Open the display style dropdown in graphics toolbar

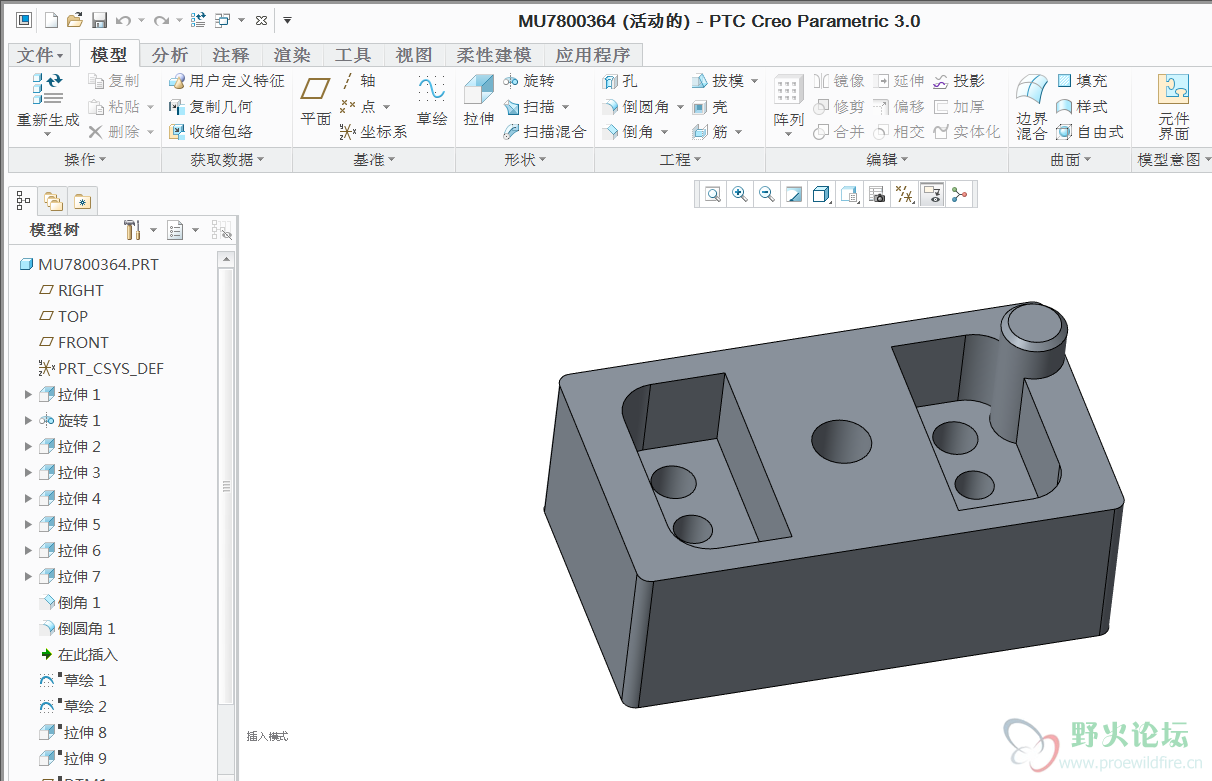coord(822,195)
